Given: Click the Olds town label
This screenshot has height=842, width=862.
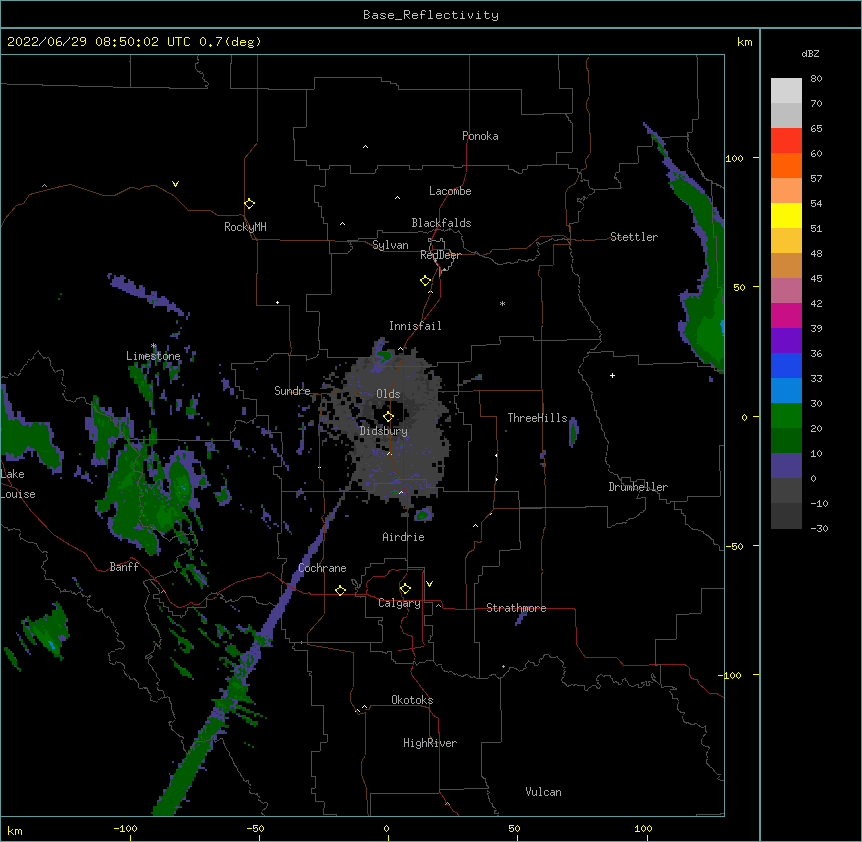Looking at the screenshot, I should pos(388,394).
